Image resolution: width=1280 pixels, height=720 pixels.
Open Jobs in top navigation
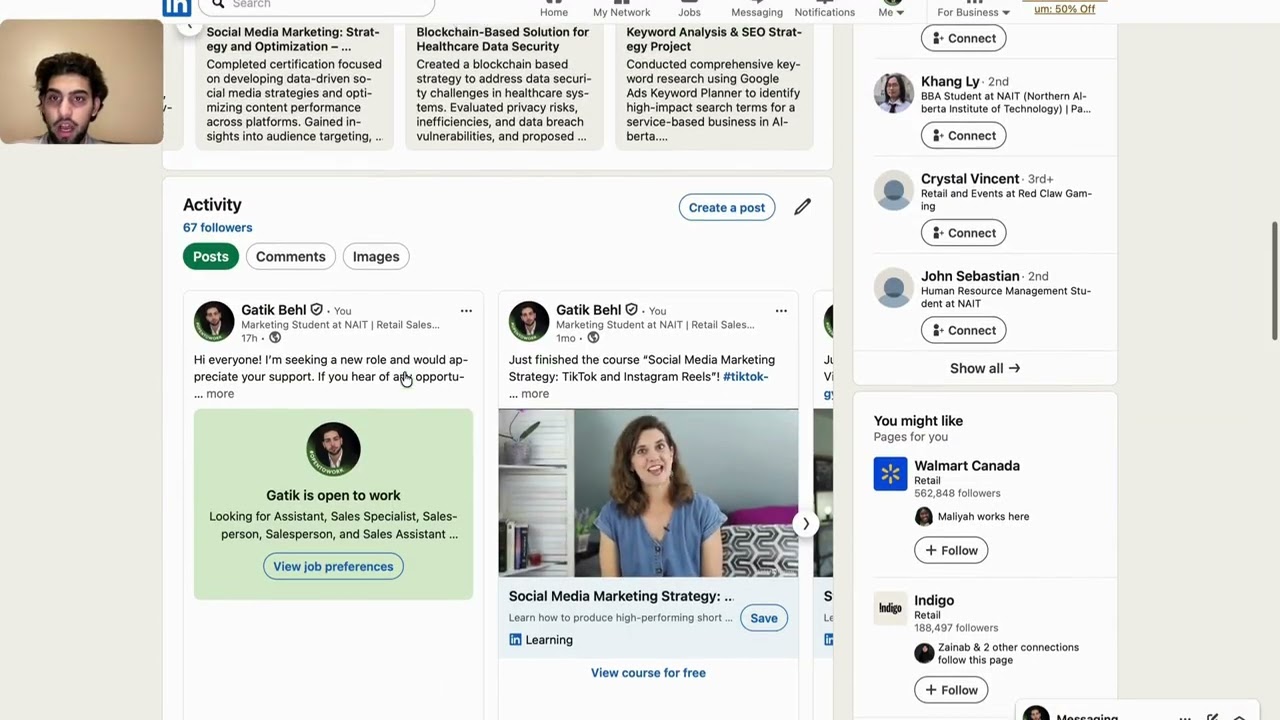point(689,10)
